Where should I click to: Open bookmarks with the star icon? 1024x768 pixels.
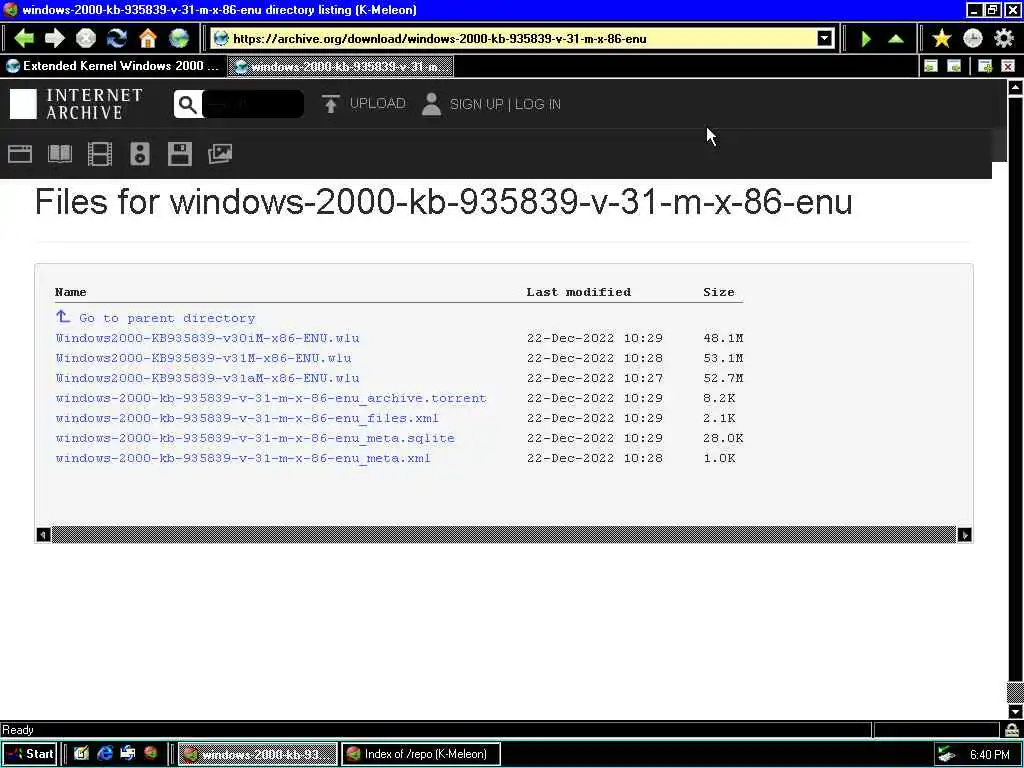942,39
